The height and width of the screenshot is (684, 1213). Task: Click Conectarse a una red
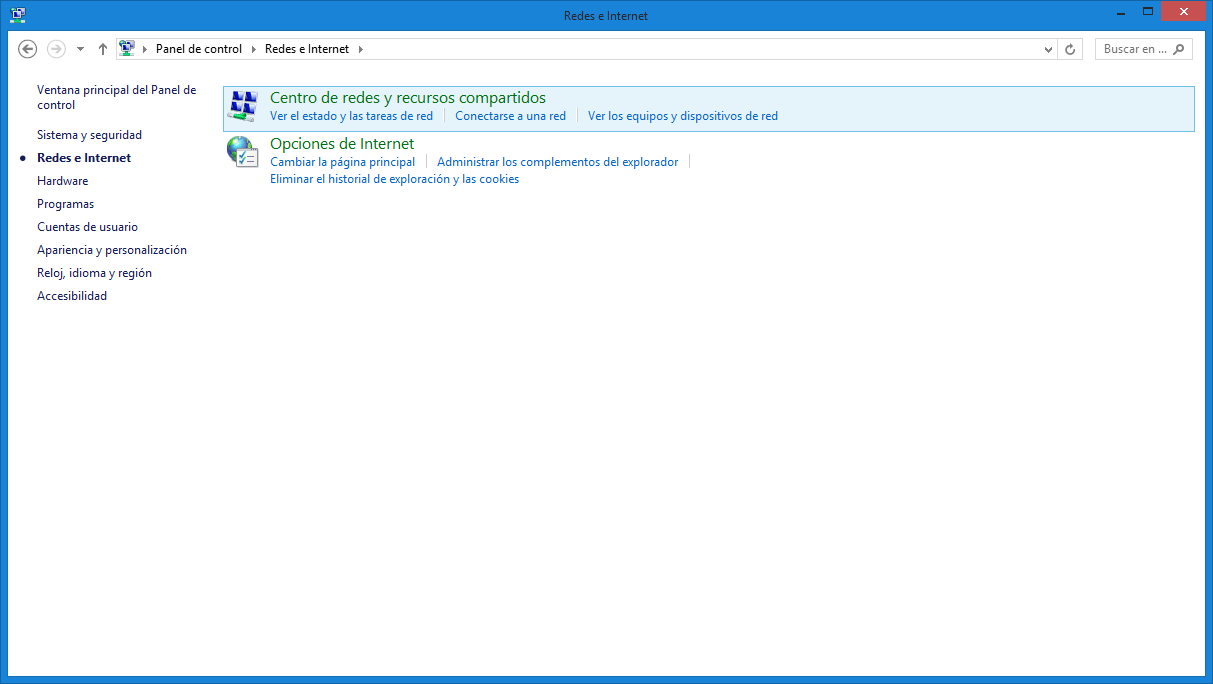point(510,116)
